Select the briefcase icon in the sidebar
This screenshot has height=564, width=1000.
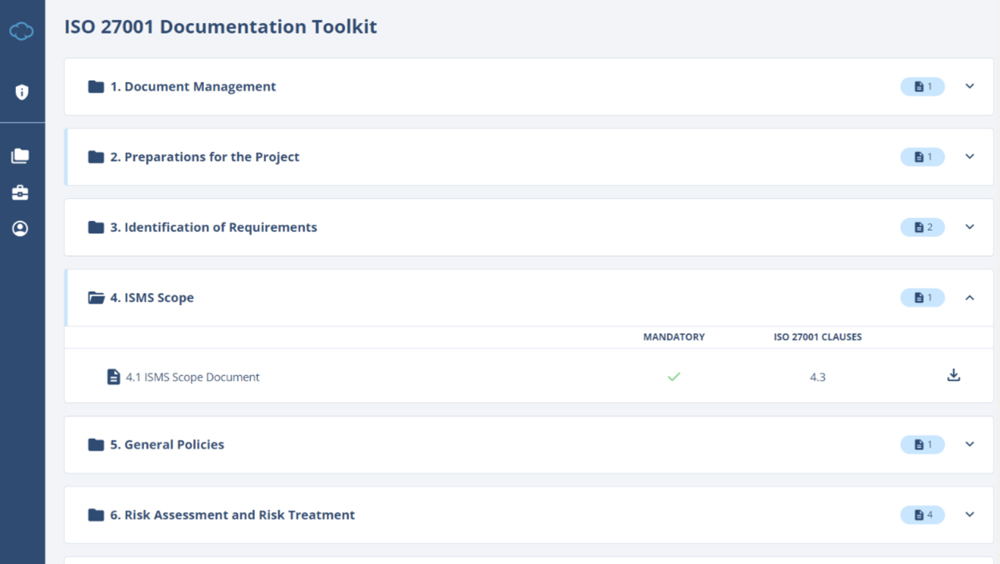pyautogui.click(x=20, y=192)
